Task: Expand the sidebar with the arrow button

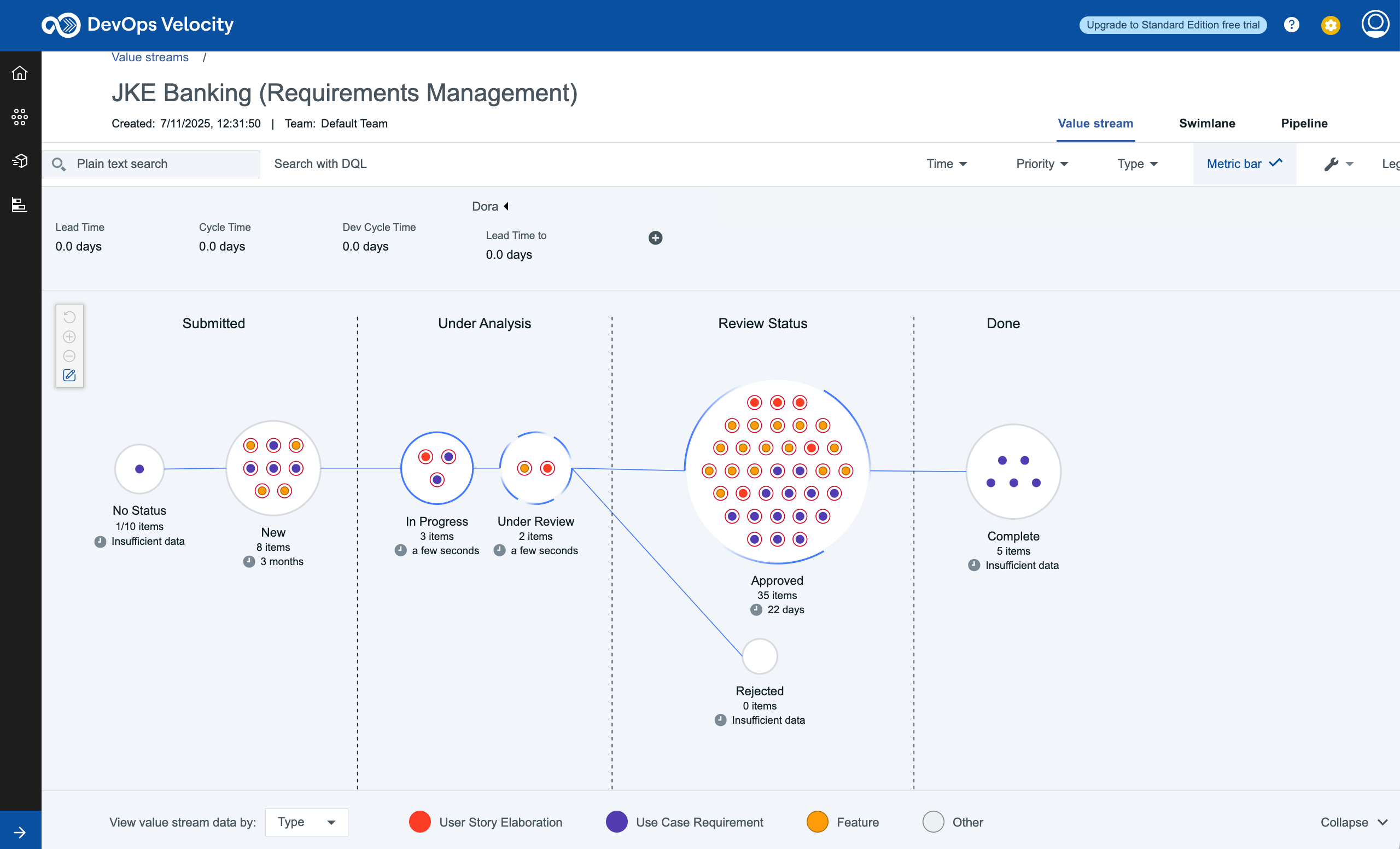Action: tap(20, 832)
